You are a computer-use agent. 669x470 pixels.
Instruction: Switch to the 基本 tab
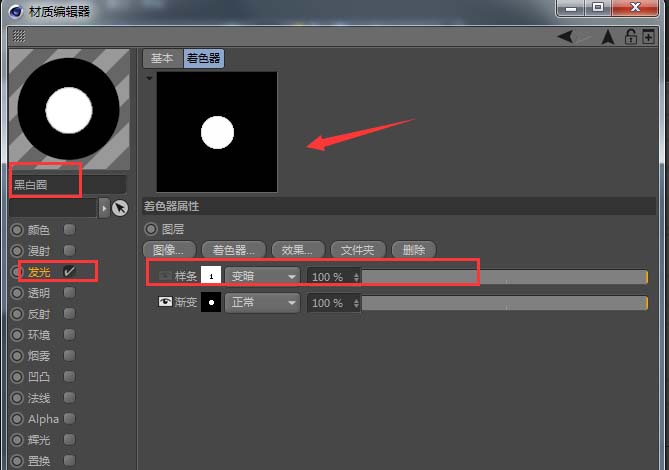(x=163, y=58)
